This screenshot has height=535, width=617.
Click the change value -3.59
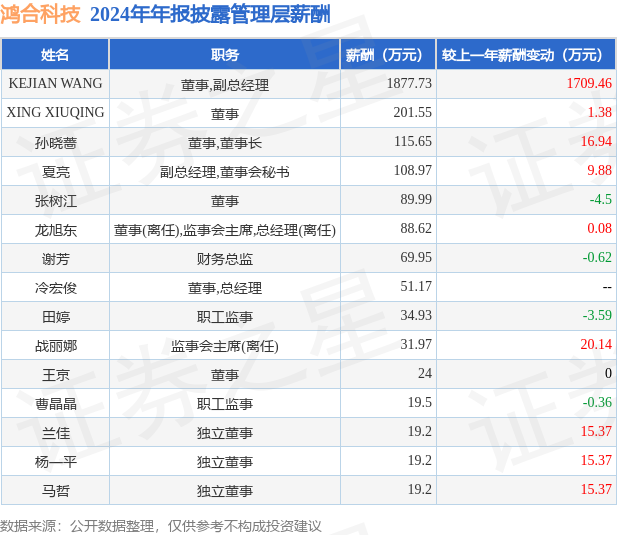pyautogui.click(x=597, y=315)
